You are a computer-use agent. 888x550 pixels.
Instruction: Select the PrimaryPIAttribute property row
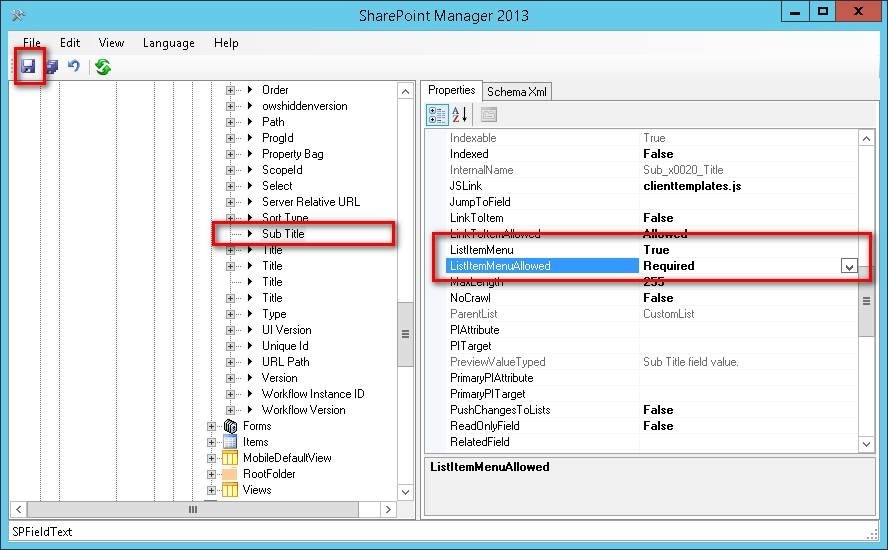(x=651, y=378)
